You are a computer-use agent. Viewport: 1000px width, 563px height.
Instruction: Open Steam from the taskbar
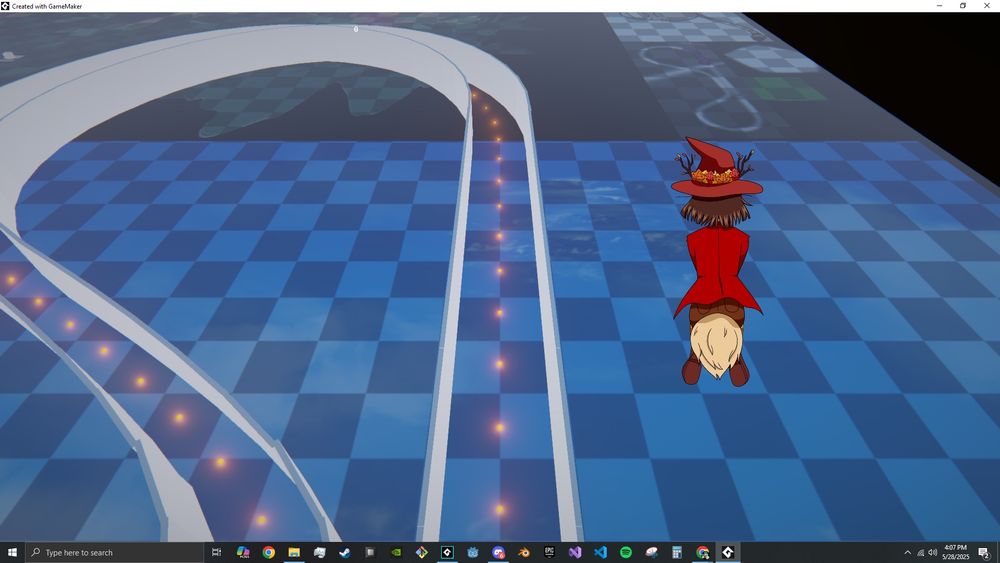(x=345, y=552)
